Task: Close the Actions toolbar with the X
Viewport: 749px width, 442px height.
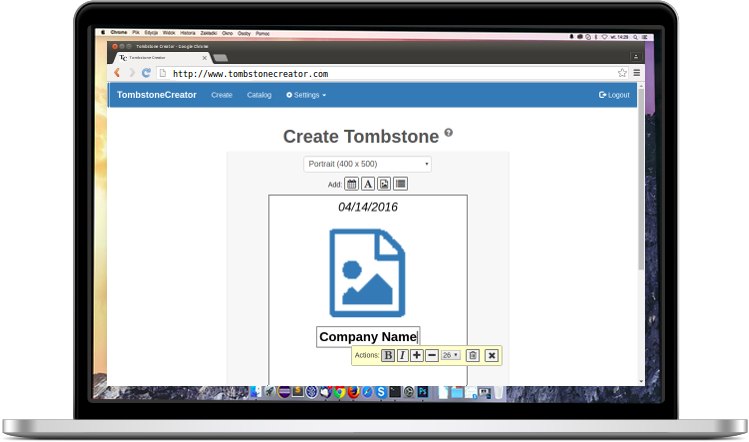Action: [x=491, y=355]
